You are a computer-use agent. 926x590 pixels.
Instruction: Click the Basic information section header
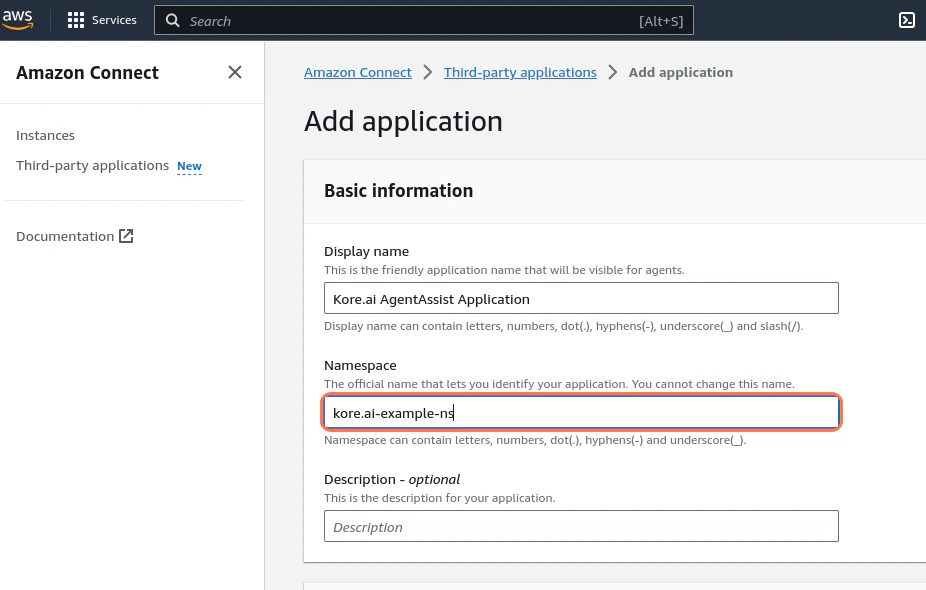(x=399, y=191)
